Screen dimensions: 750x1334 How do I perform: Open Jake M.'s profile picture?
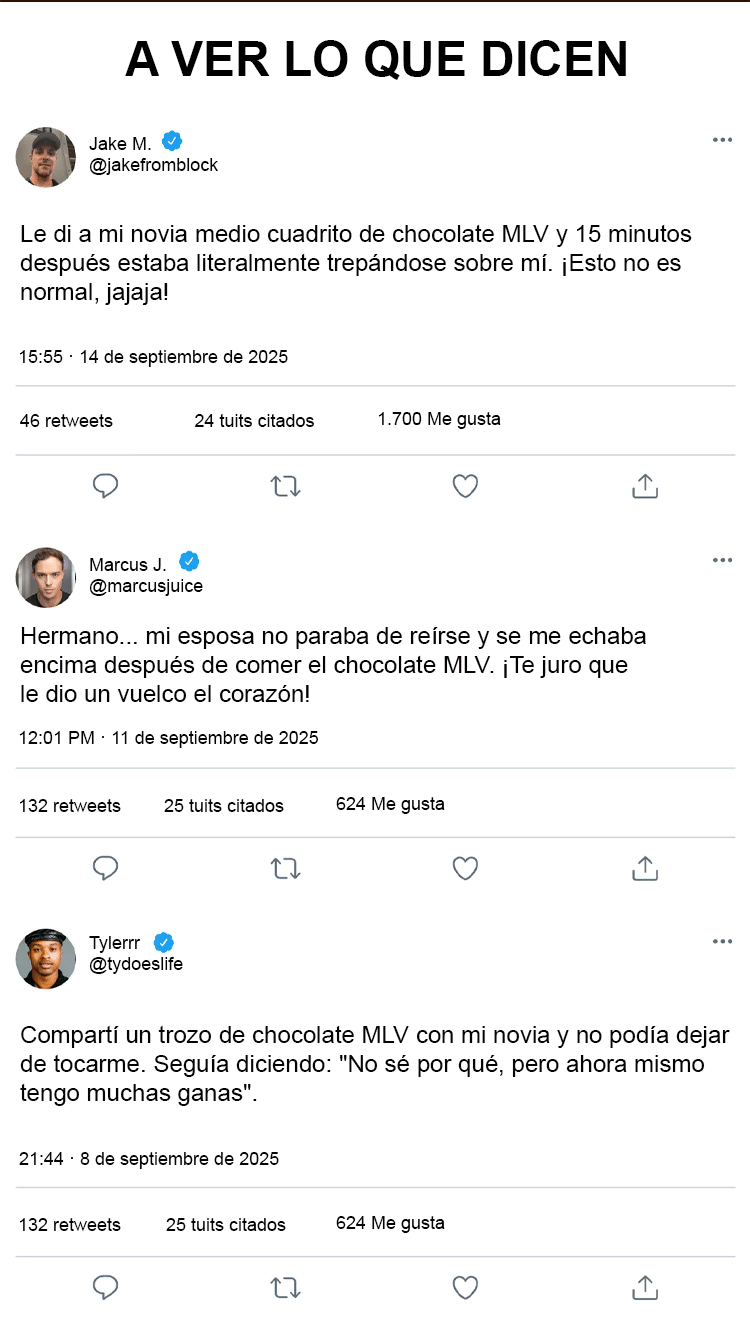(x=46, y=157)
